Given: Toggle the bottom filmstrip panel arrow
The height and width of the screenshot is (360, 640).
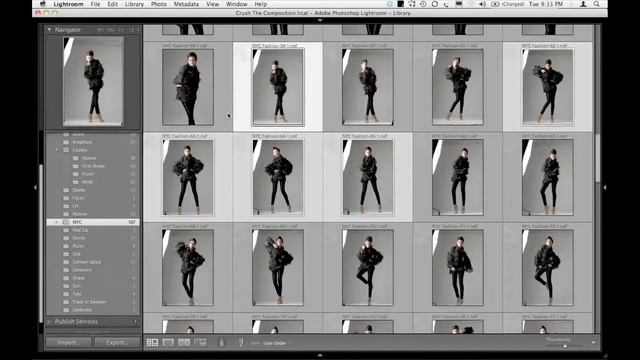Looking at the screenshot, I should [x=320, y=355].
